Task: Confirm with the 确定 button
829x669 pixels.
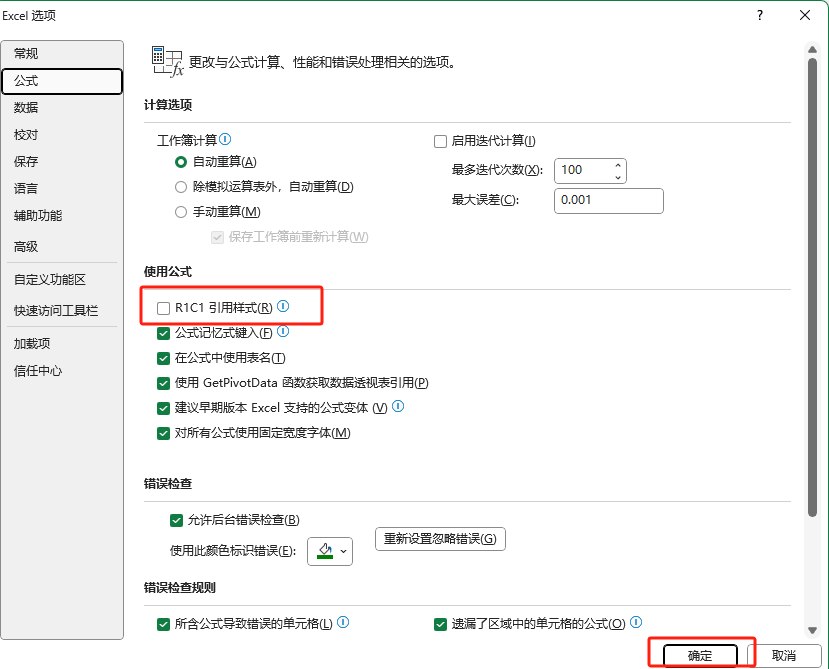Action: coord(701,656)
